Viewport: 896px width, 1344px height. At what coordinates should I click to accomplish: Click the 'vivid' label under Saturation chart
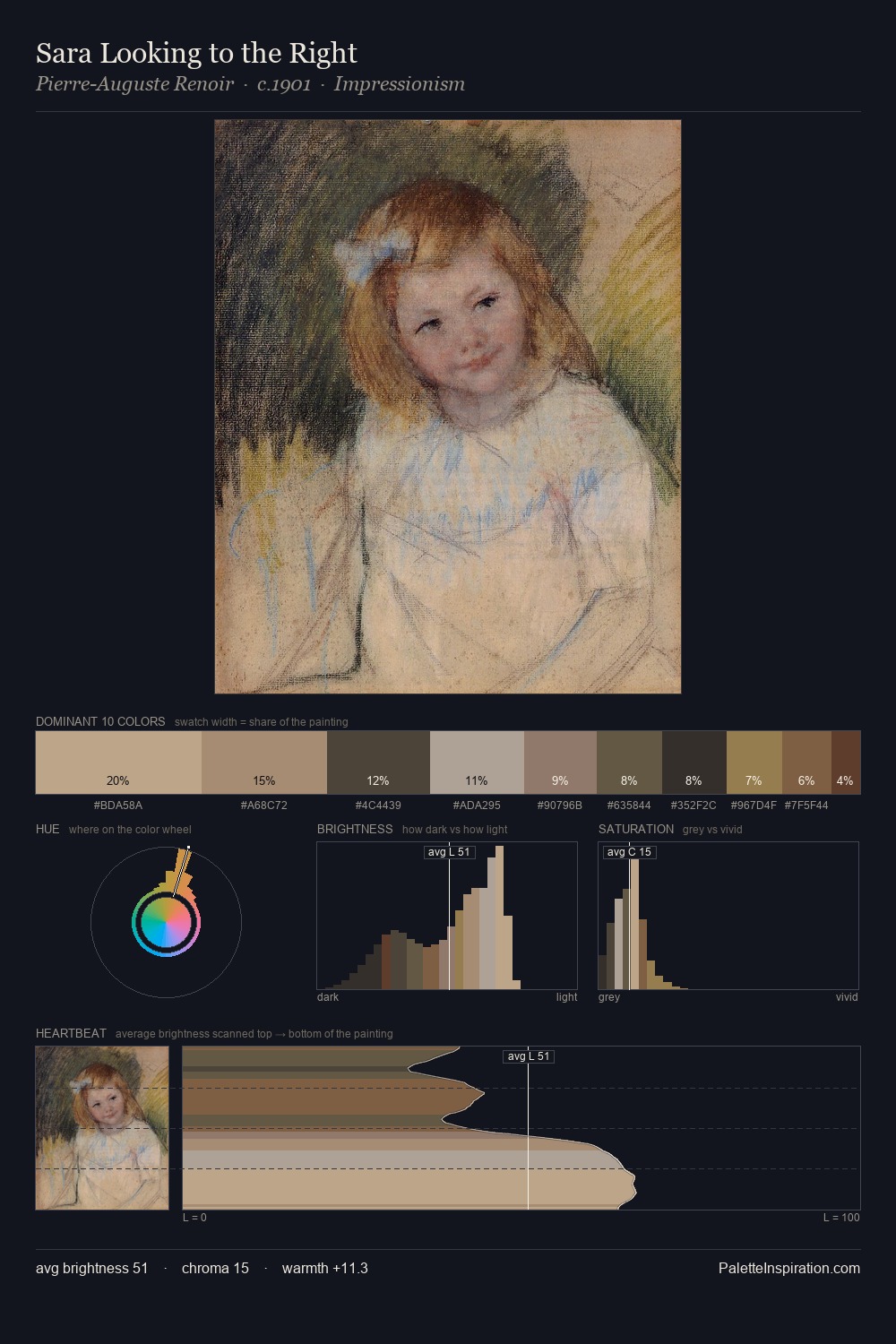[x=847, y=997]
